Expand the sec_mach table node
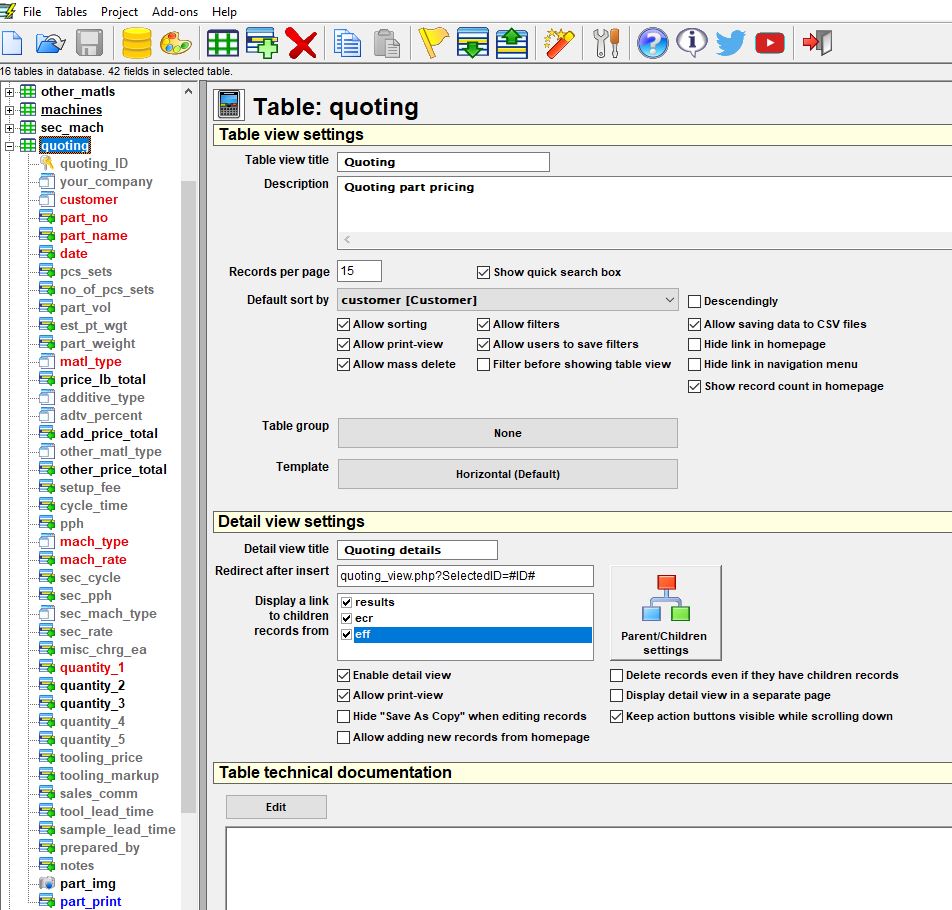The height and width of the screenshot is (910, 952). point(10,129)
